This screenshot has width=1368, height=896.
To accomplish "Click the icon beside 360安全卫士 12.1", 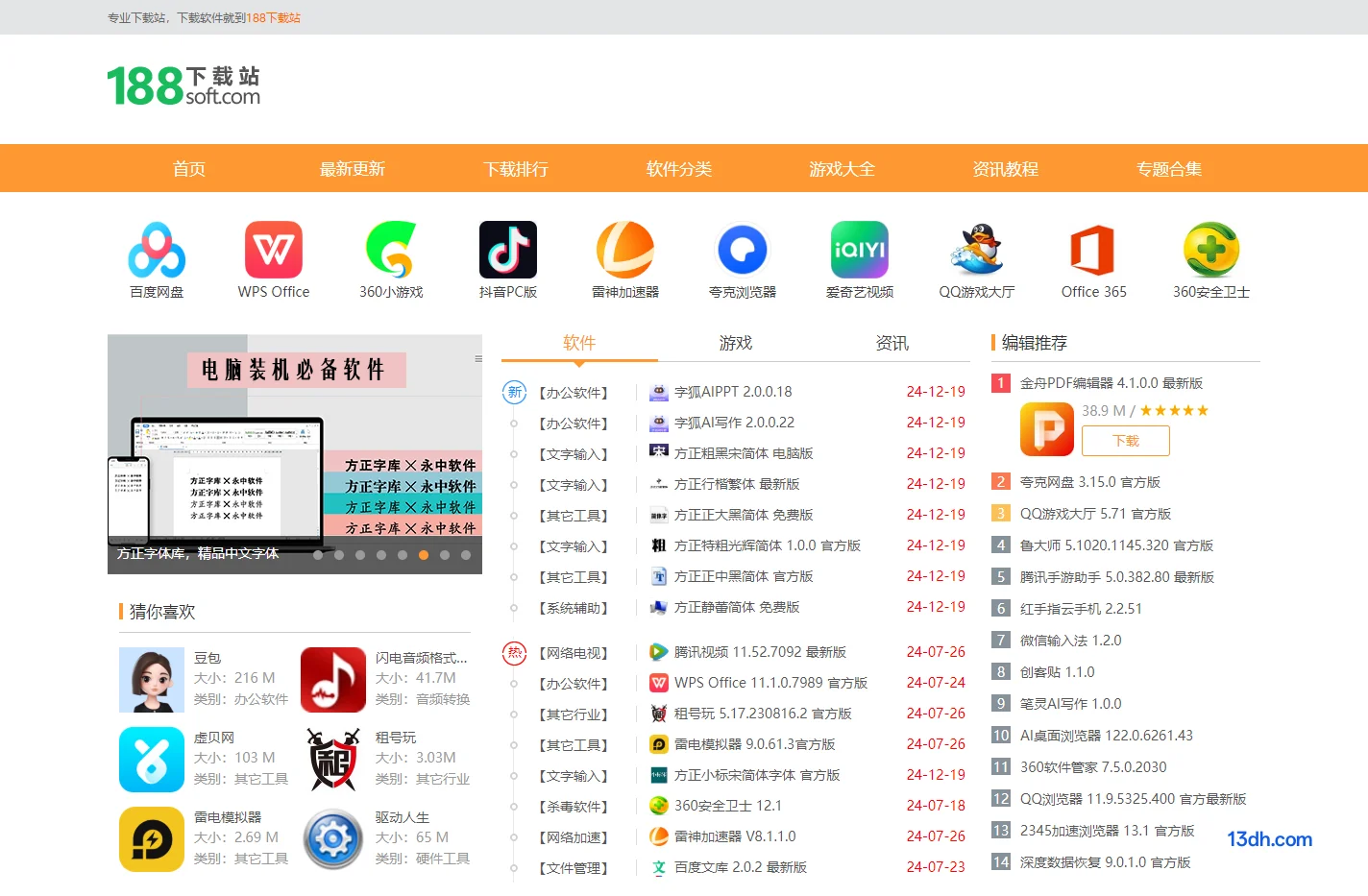I will click(659, 806).
